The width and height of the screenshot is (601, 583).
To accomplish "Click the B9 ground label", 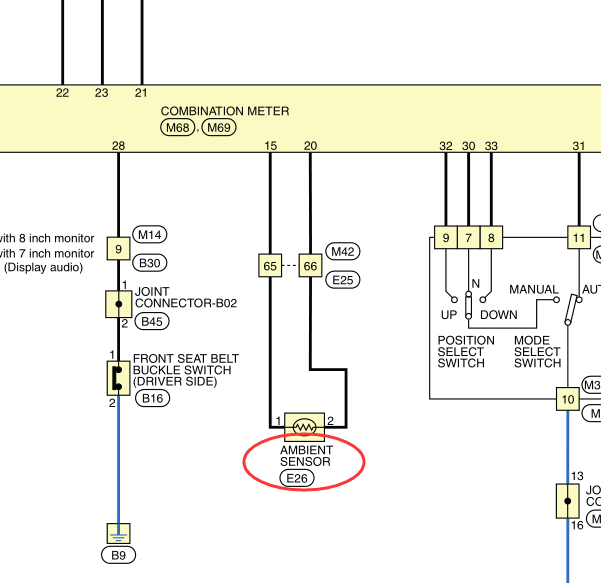I will click(118, 555).
